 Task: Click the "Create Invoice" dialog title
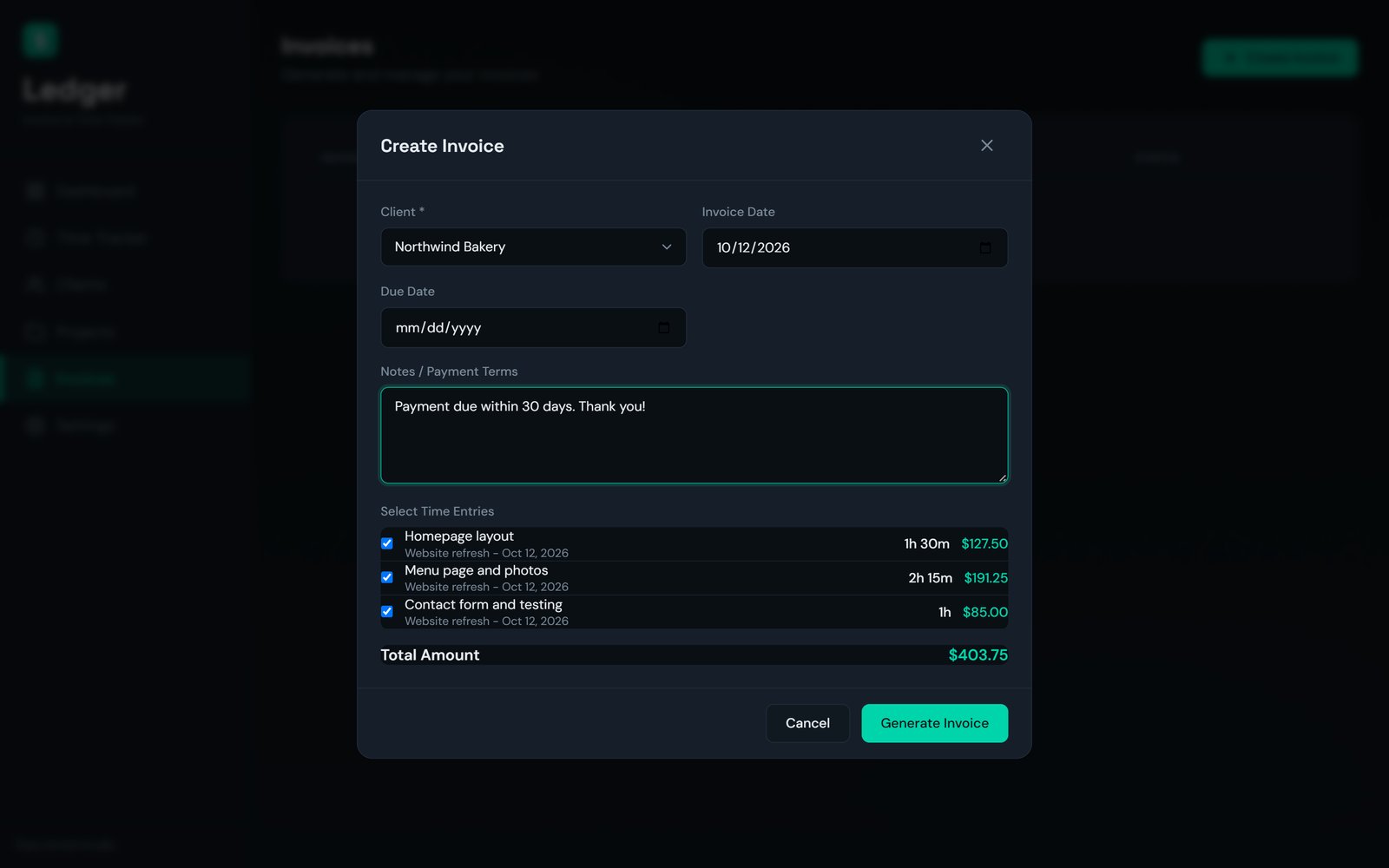click(x=442, y=146)
